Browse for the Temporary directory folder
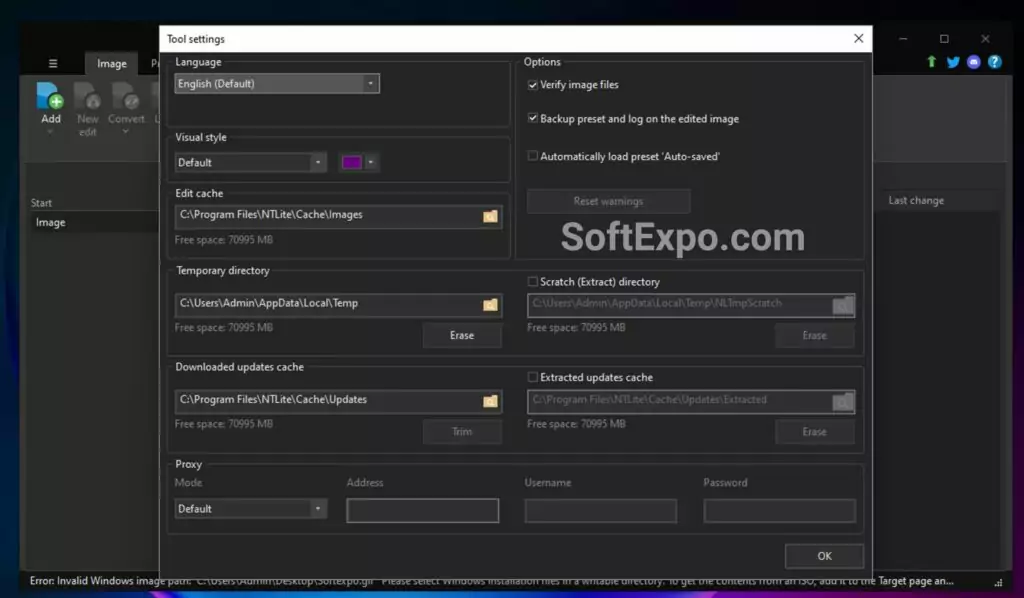Image resolution: width=1024 pixels, height=598 pixels. (489, 304)
